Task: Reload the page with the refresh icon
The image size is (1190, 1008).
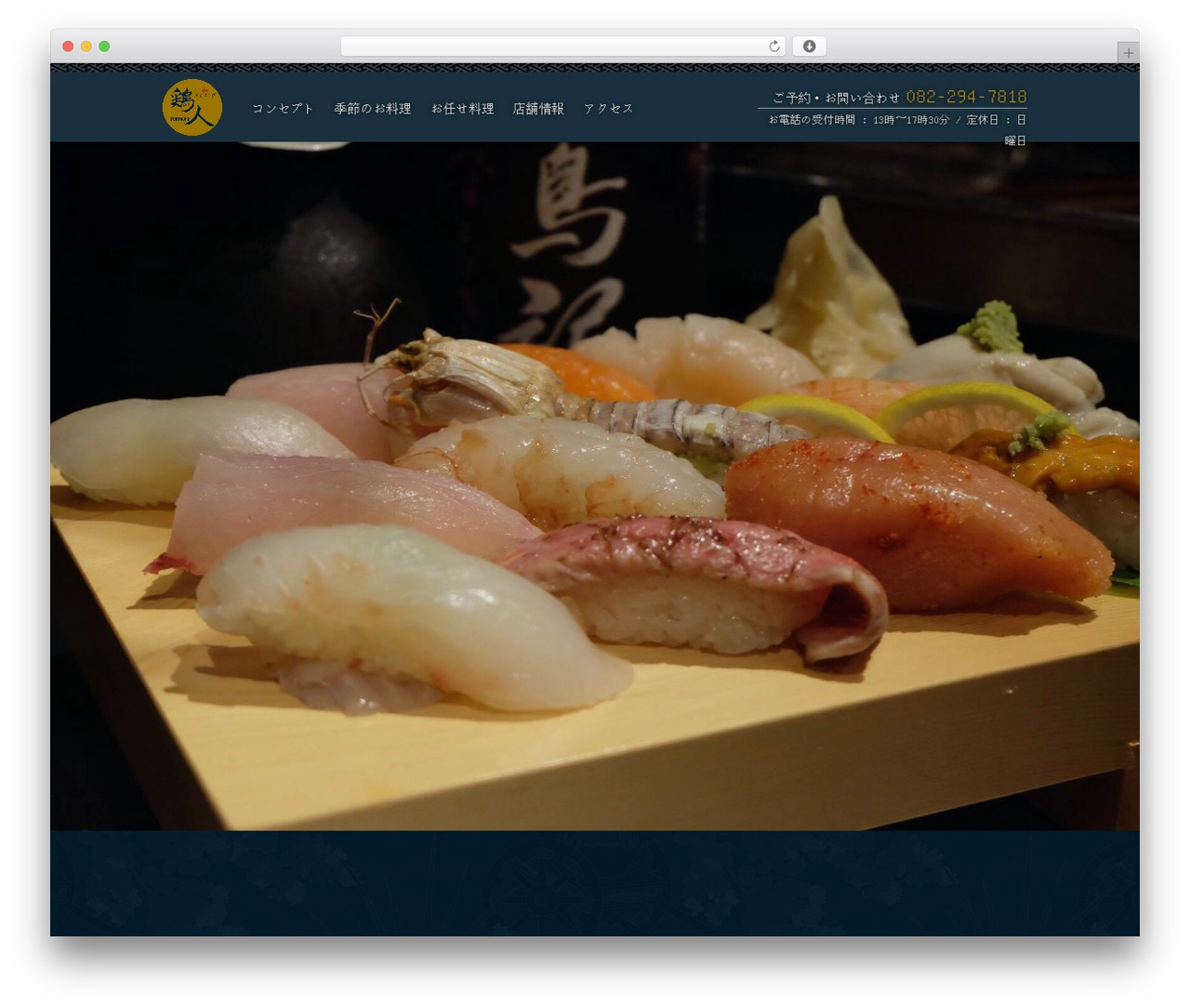Action: click(x=774, y=46)
